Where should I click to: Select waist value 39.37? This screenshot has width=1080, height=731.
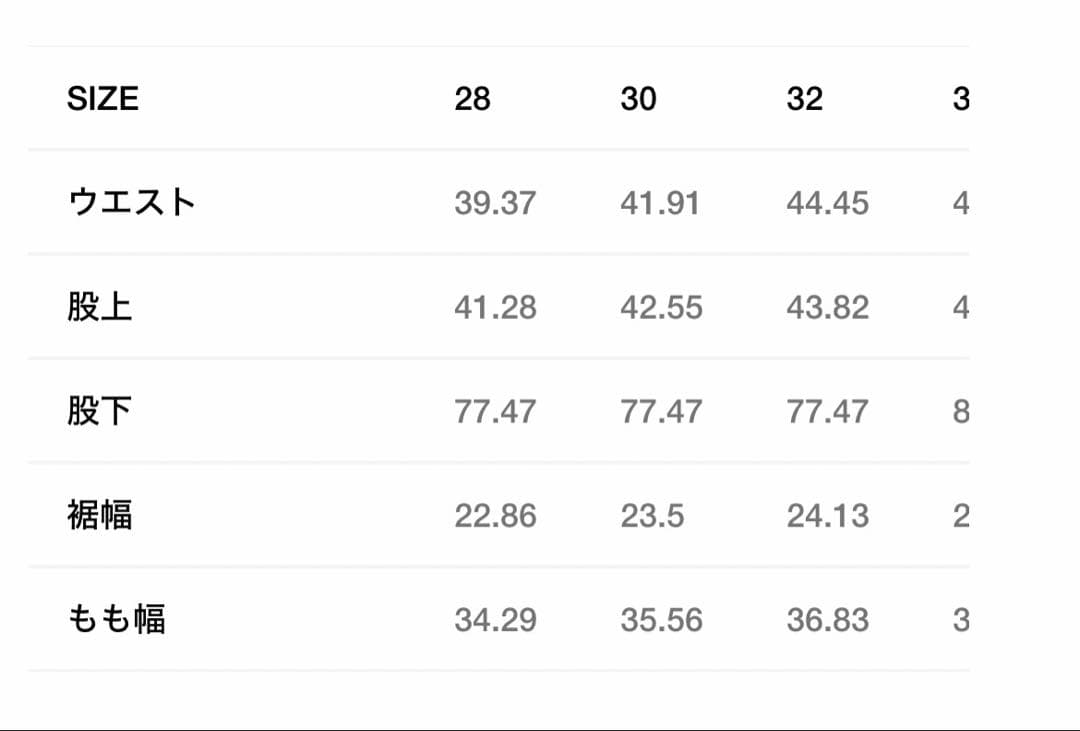tap(495, 203)
